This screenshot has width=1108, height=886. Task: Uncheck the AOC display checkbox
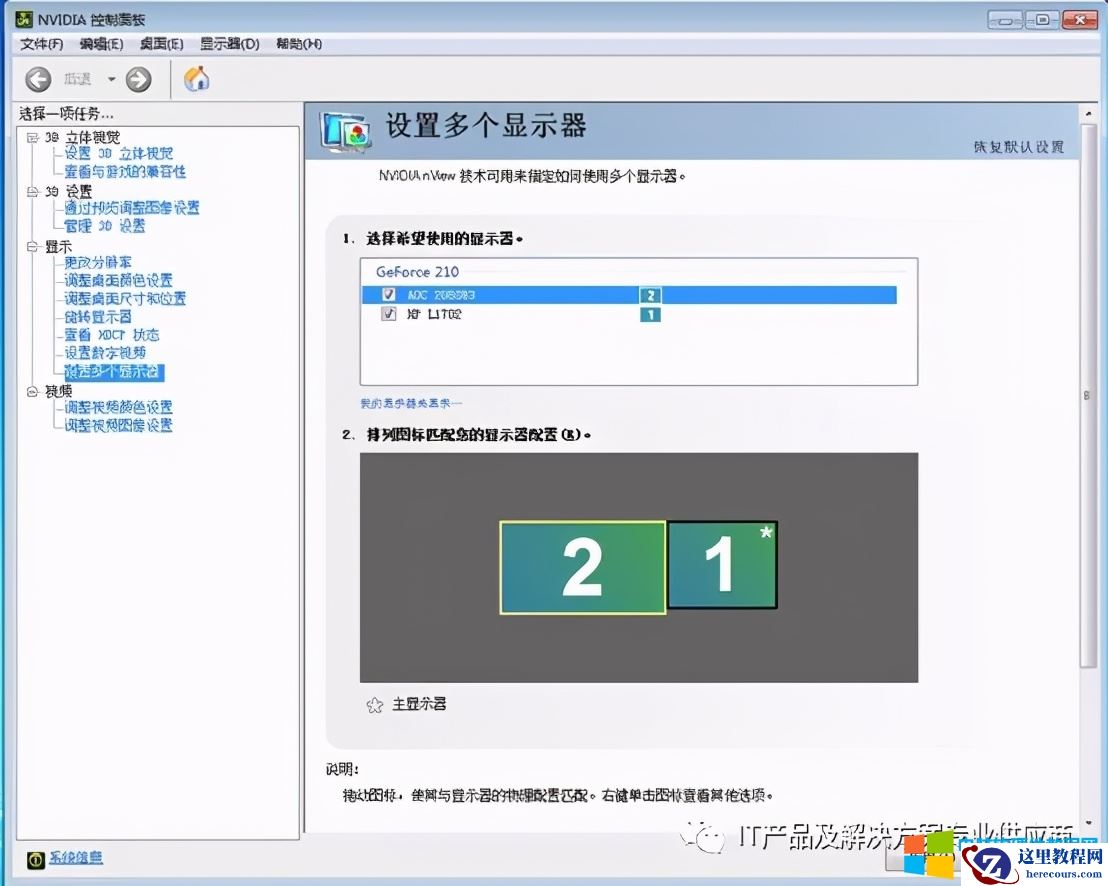389,294
